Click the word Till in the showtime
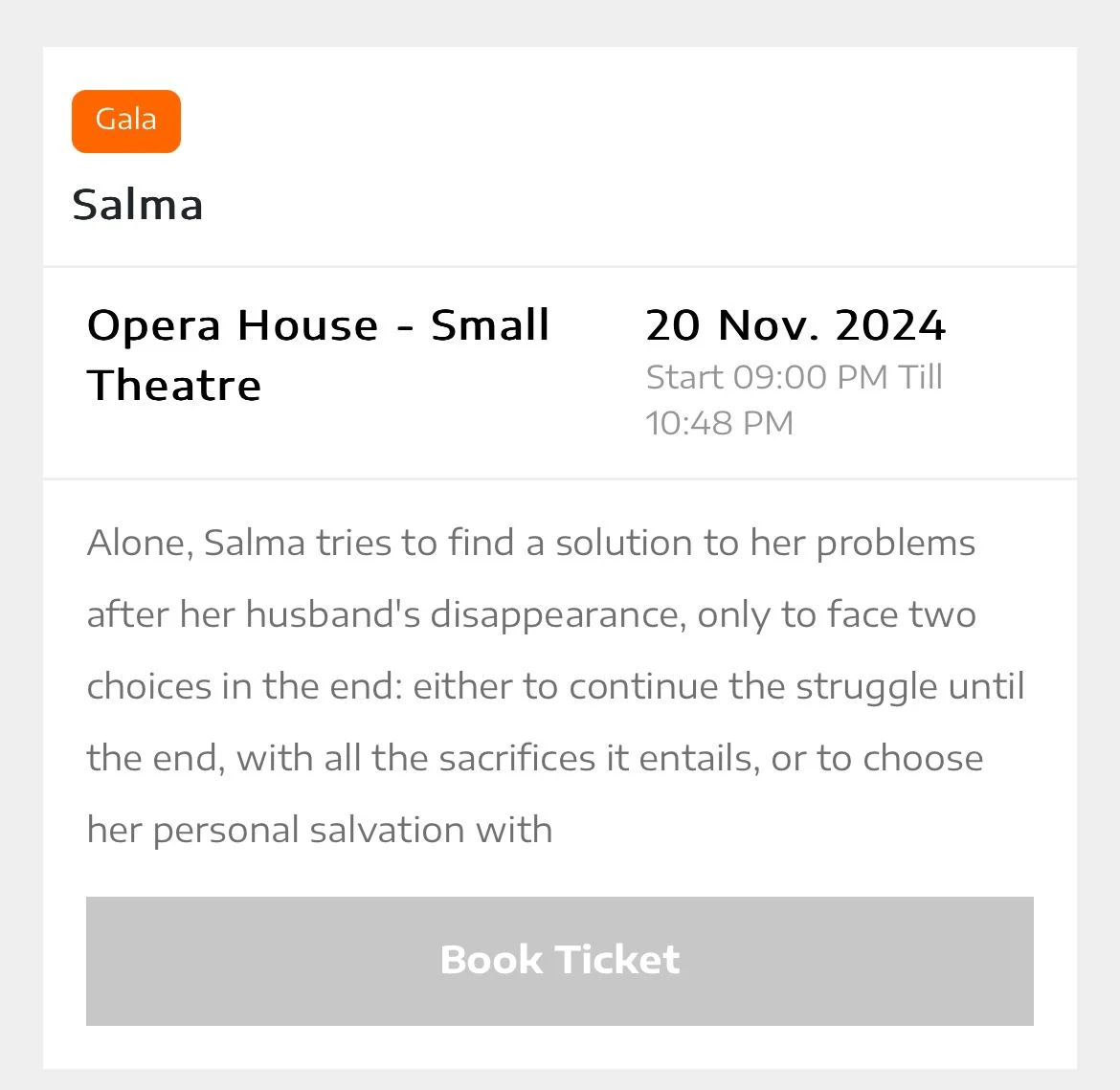 [920, 377]
